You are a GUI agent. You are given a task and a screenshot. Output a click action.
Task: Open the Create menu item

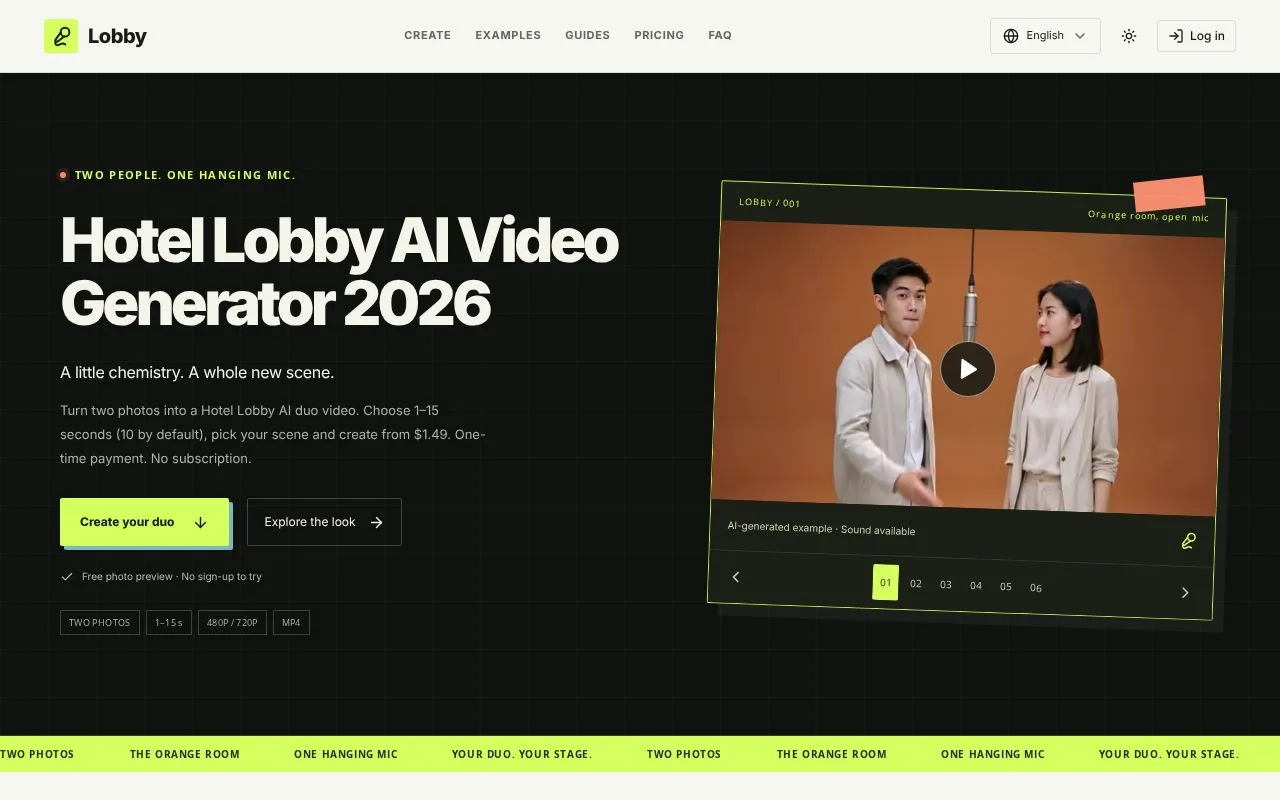[427, 35]
